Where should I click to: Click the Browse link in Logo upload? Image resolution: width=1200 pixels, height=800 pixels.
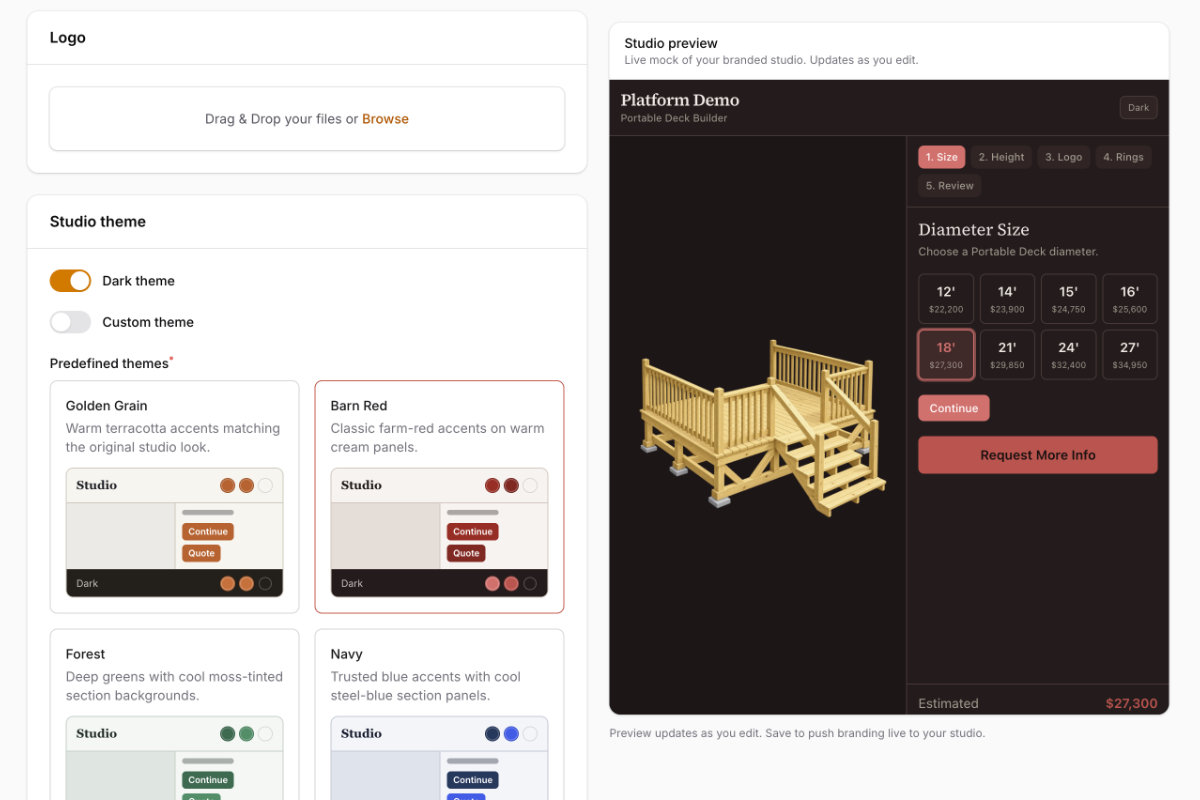385,119
